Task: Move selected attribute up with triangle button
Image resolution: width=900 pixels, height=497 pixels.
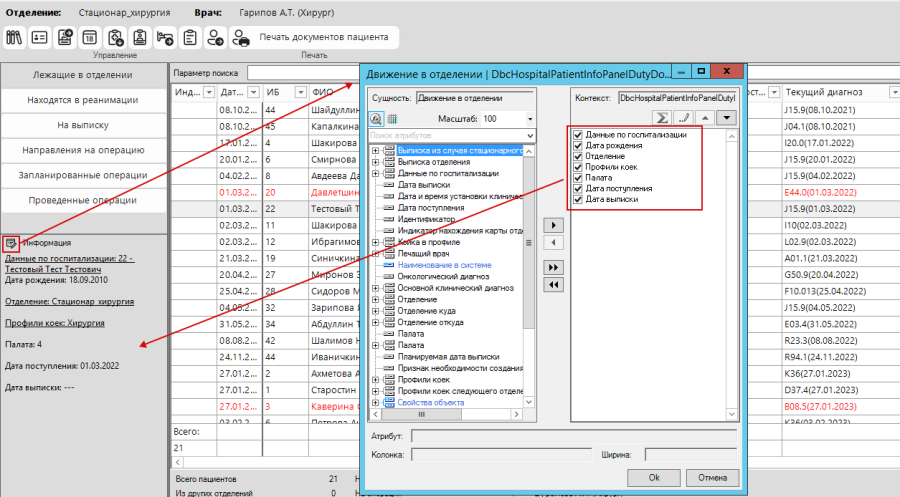Action: [x=705, y=118]
